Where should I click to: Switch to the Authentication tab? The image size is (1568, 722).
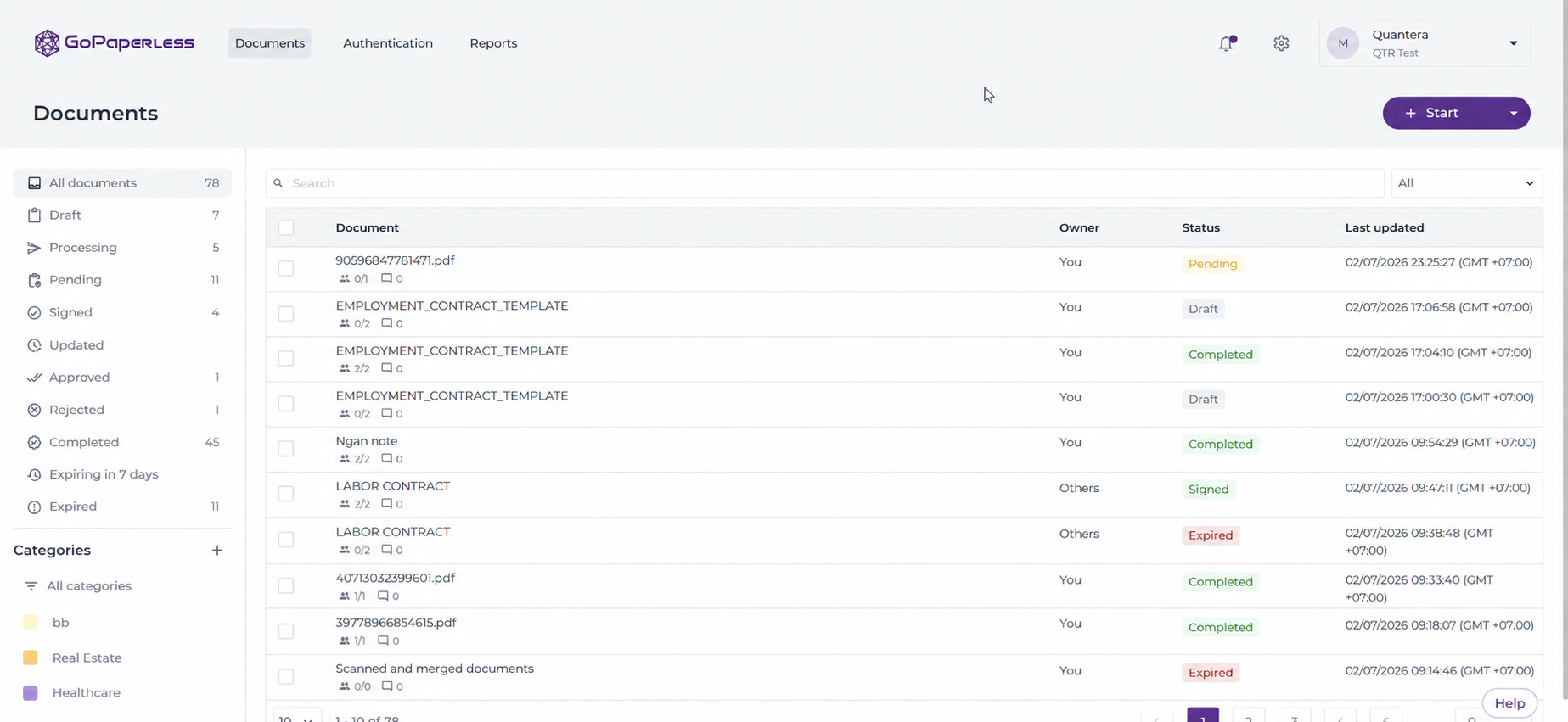388,43
